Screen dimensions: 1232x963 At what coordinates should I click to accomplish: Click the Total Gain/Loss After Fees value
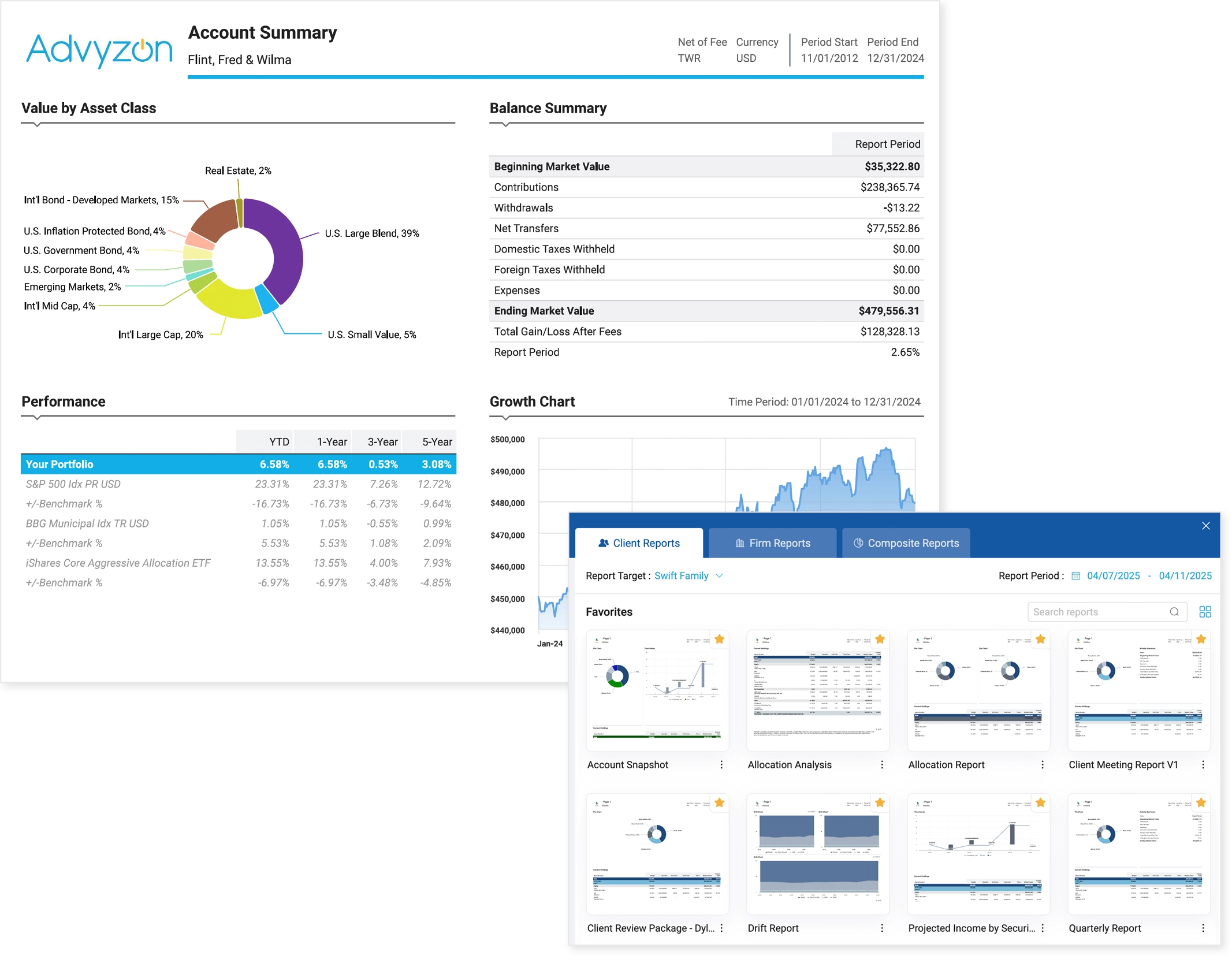pos(889,332)
